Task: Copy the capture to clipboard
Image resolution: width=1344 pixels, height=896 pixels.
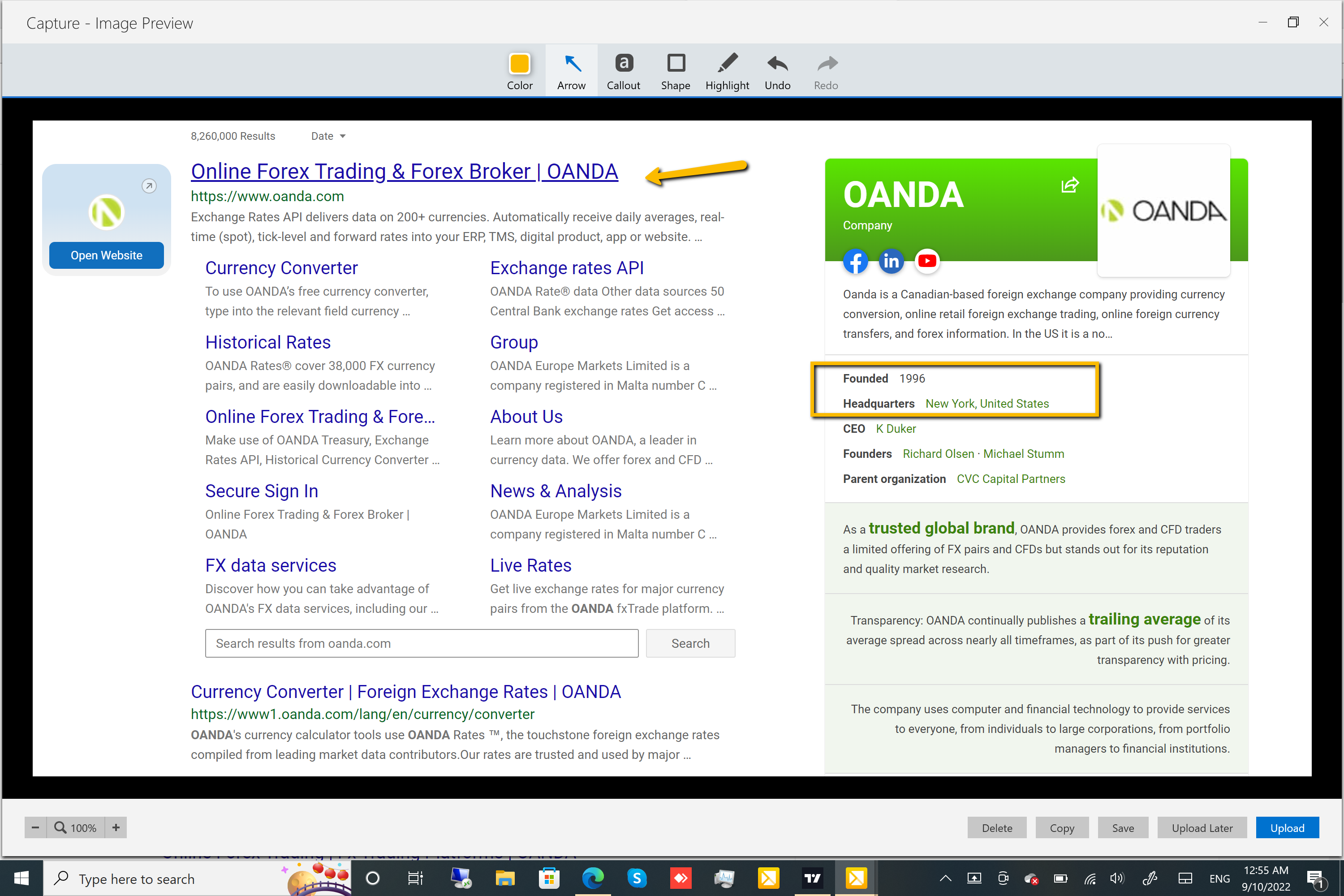Action: [x=1062, y=827]
